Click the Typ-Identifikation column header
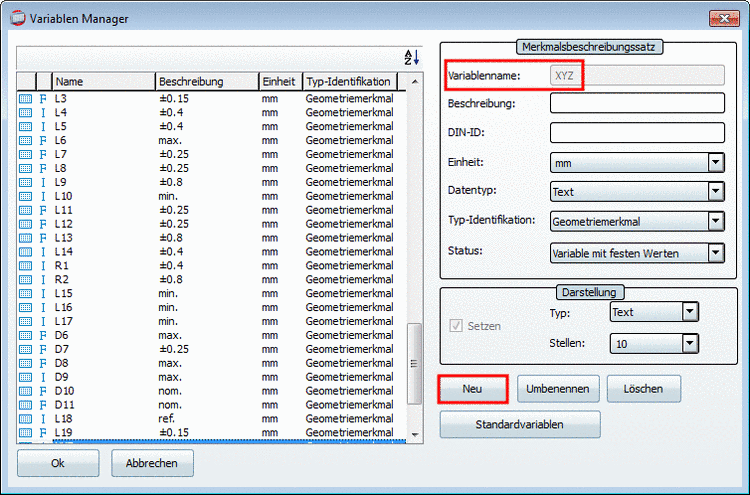The height and width of the screenshot is (495, 750). [x=350, y=81]
